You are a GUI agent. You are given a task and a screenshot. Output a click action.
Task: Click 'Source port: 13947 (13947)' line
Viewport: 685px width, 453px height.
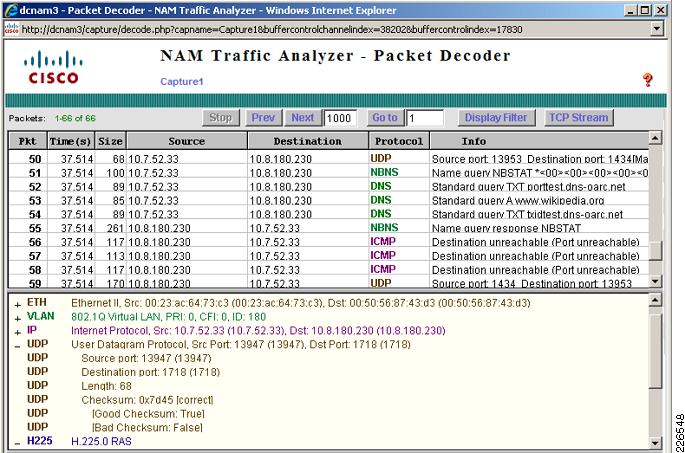(146, 359)
